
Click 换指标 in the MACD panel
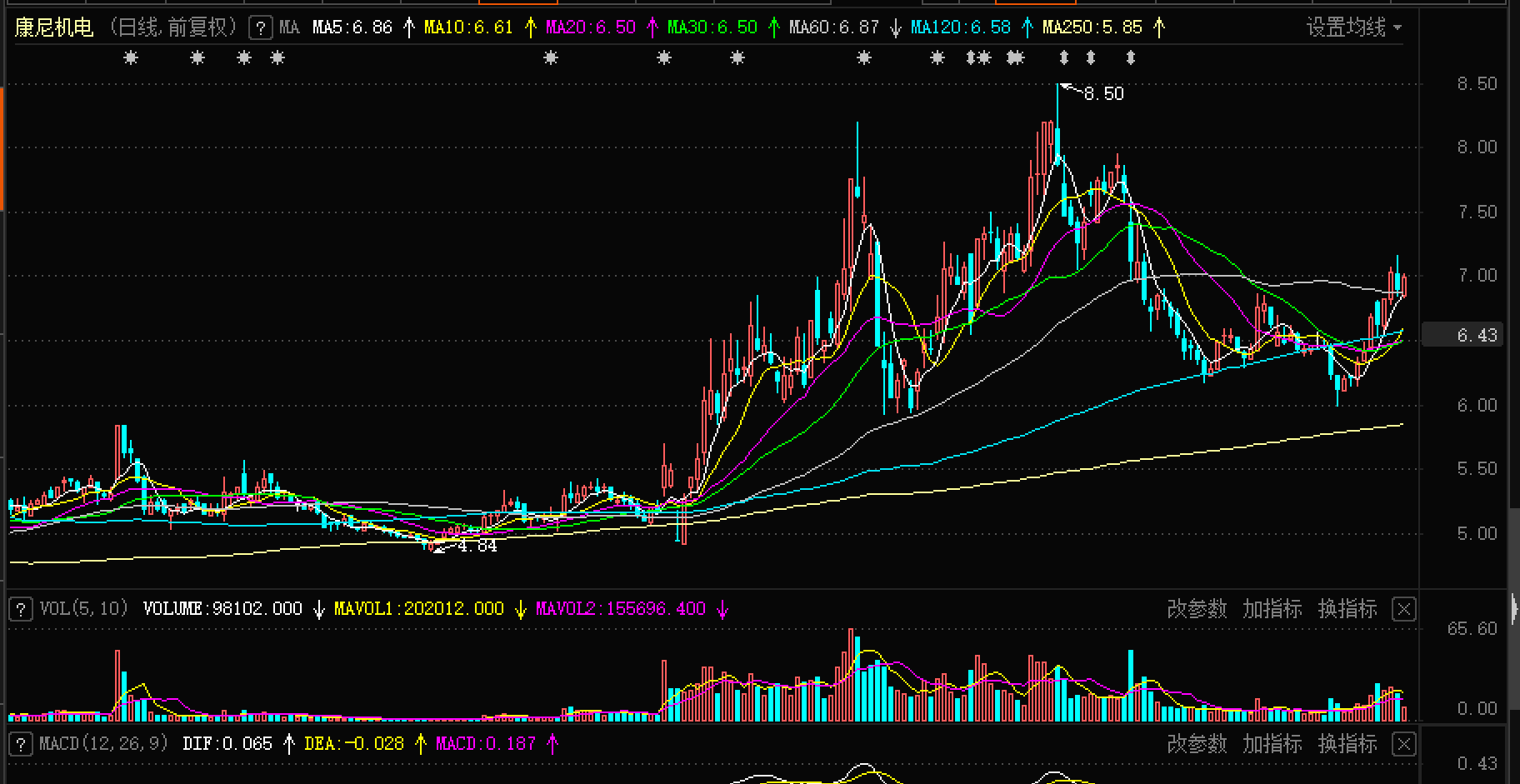(x=1347, y=744)
